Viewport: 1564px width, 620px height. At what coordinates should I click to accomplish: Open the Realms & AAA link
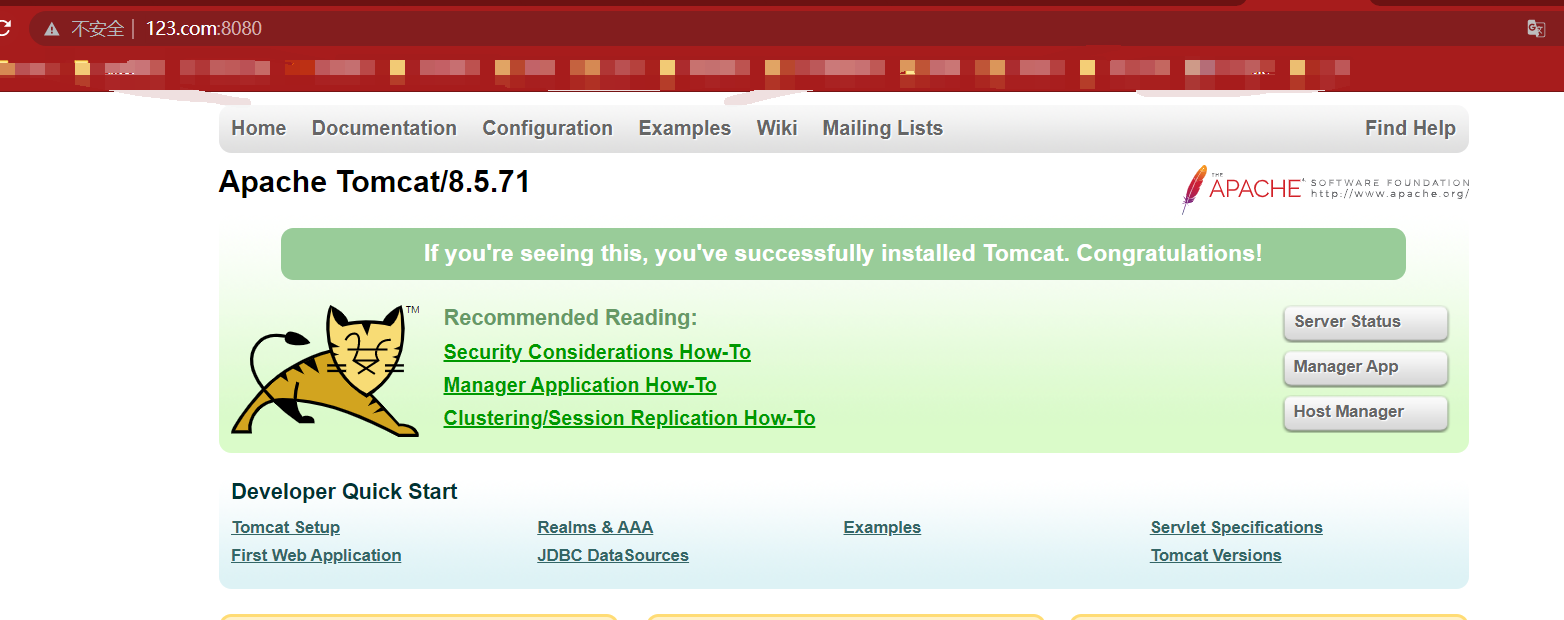click(595, 527)
